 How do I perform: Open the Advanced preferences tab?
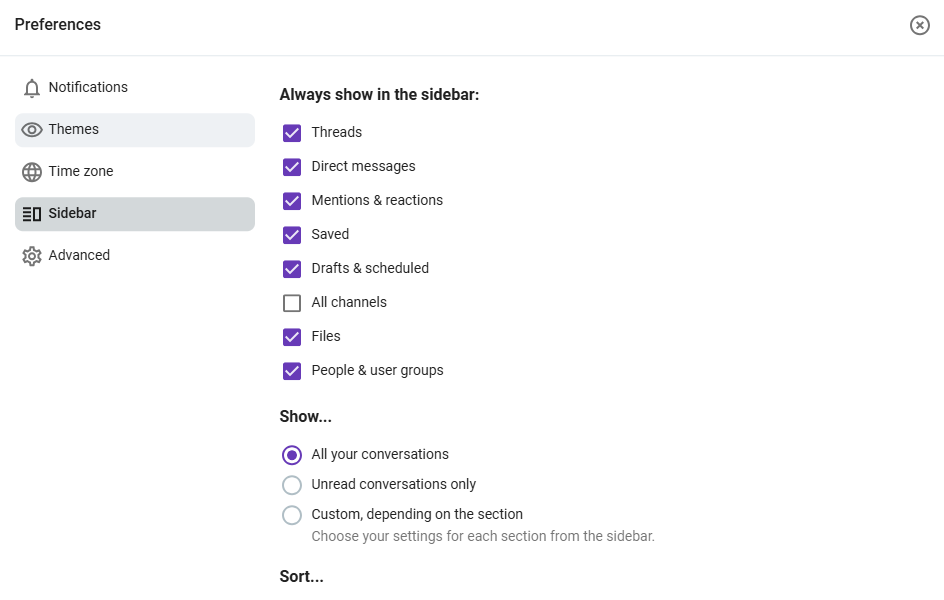tap(135, 256)
